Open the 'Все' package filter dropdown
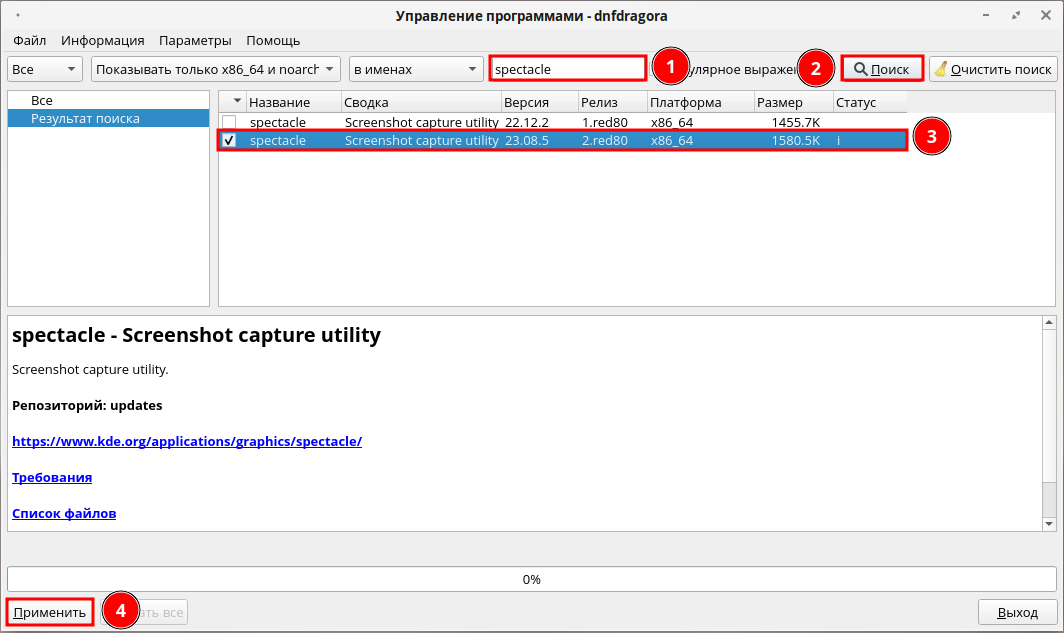The height and width of the screenshot is (633, 1064). coord(45,69)
